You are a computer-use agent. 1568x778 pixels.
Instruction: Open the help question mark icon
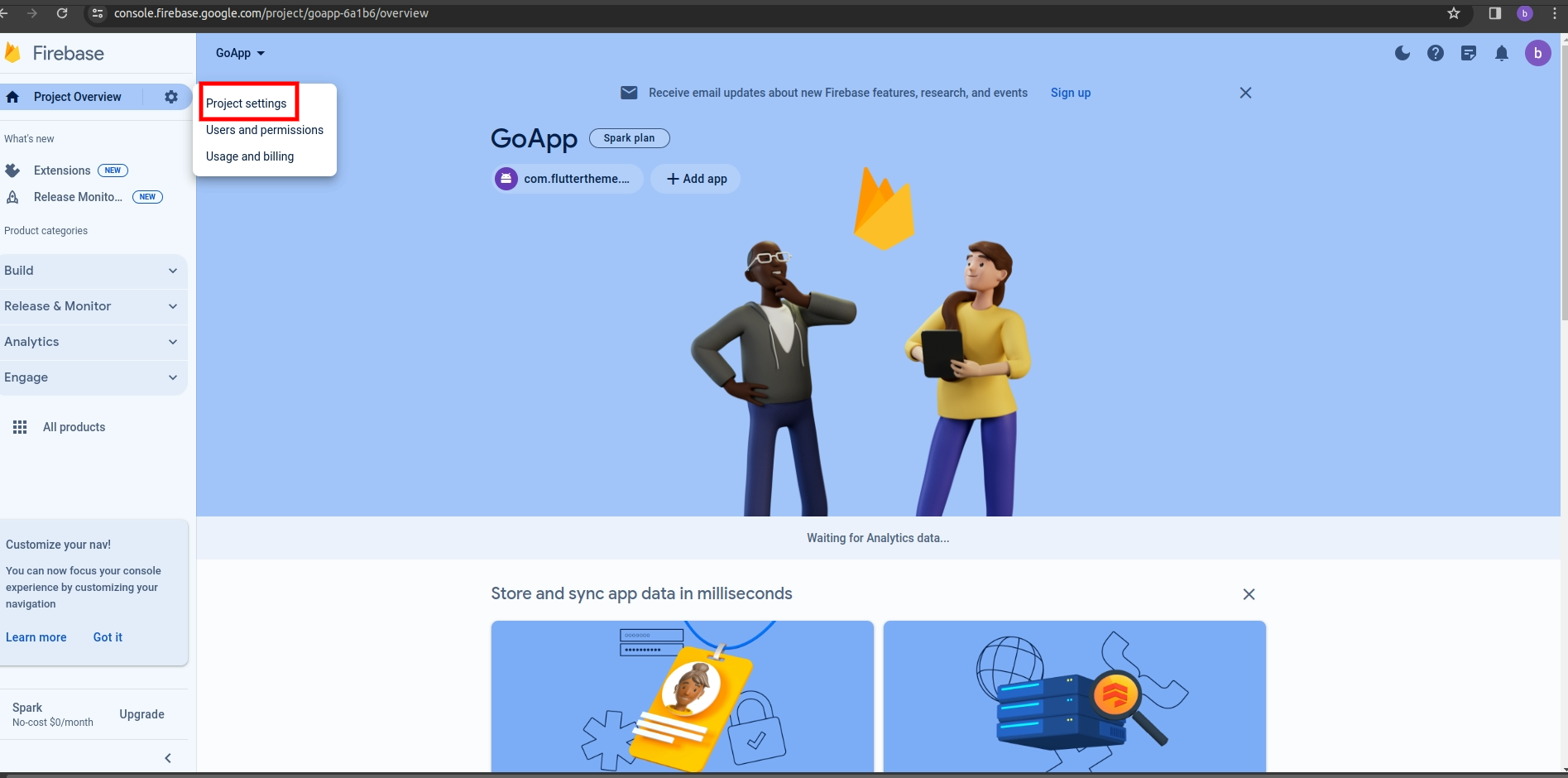pos(1436,53)
